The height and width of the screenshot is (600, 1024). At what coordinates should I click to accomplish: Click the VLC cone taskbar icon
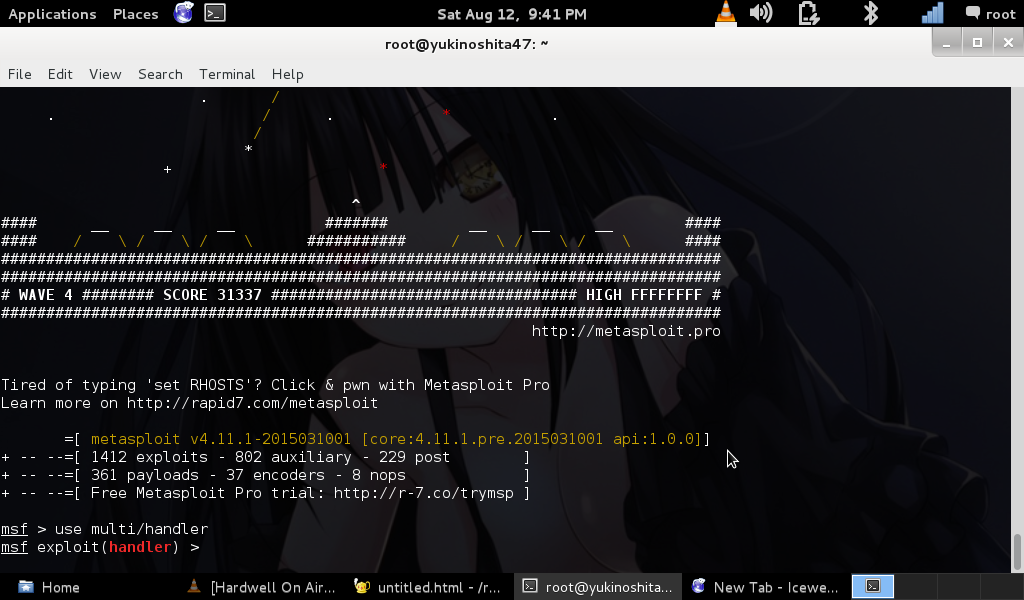point(194,586)
